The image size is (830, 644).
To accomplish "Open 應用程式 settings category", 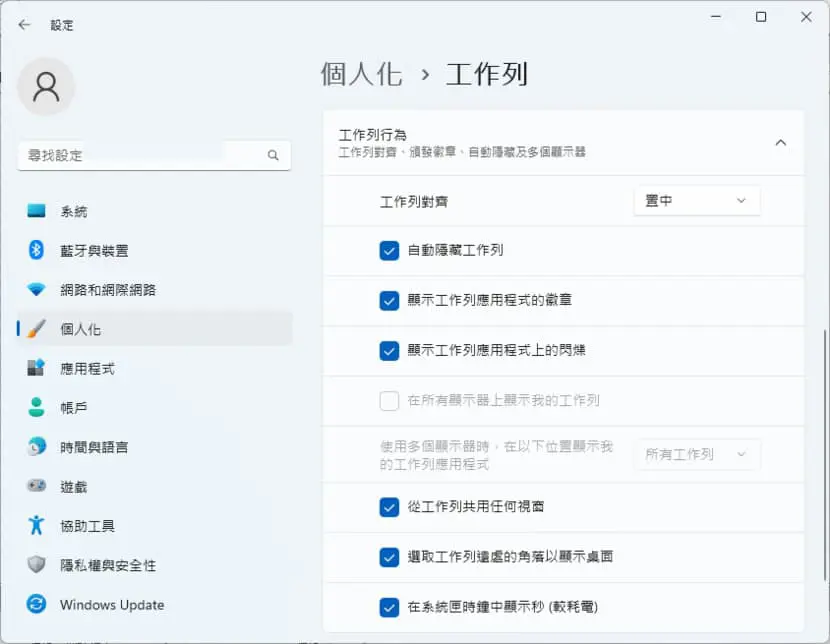I will 155,368.
